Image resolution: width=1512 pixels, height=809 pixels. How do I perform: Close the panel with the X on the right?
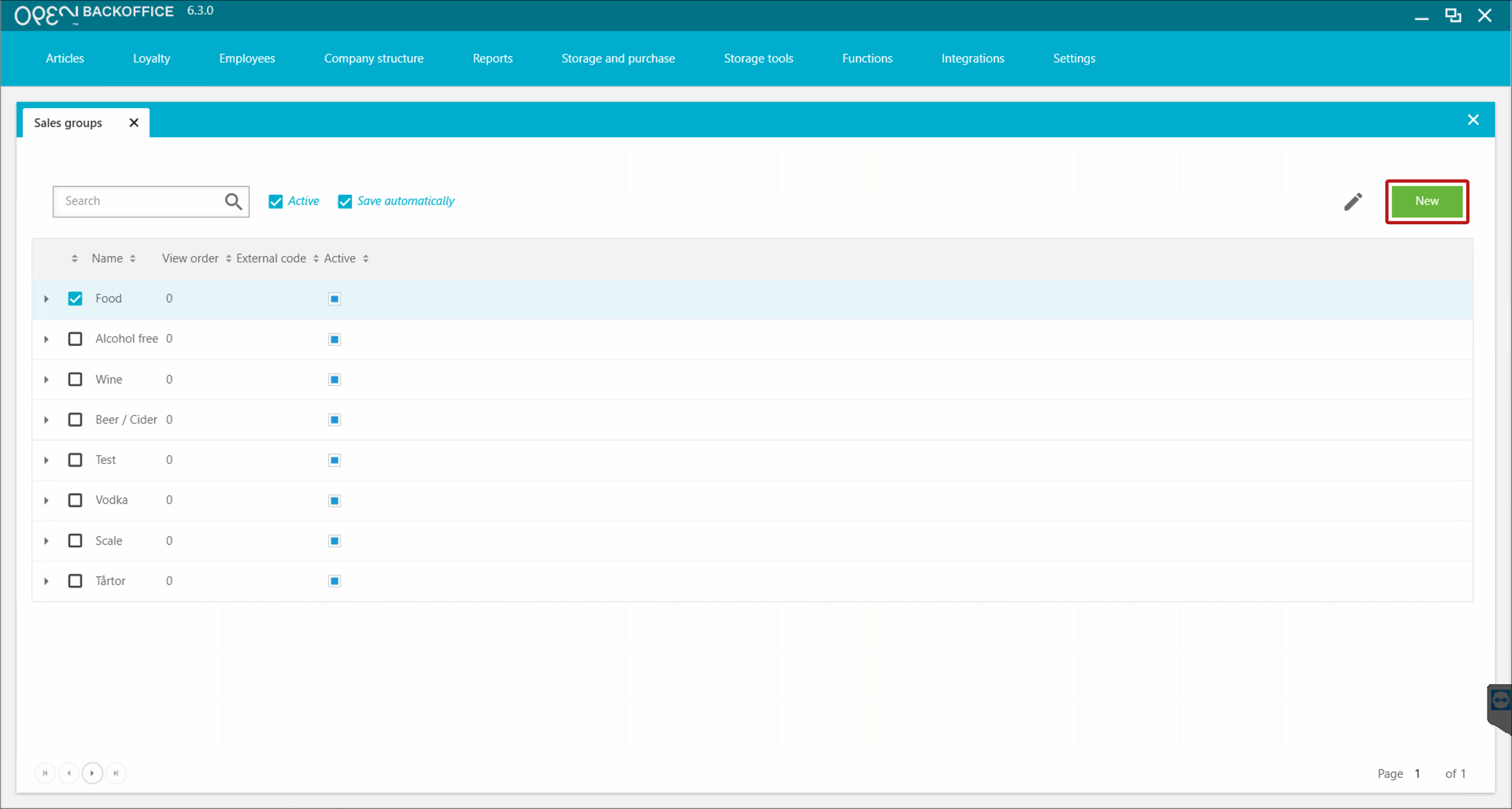pos(1473,120)
